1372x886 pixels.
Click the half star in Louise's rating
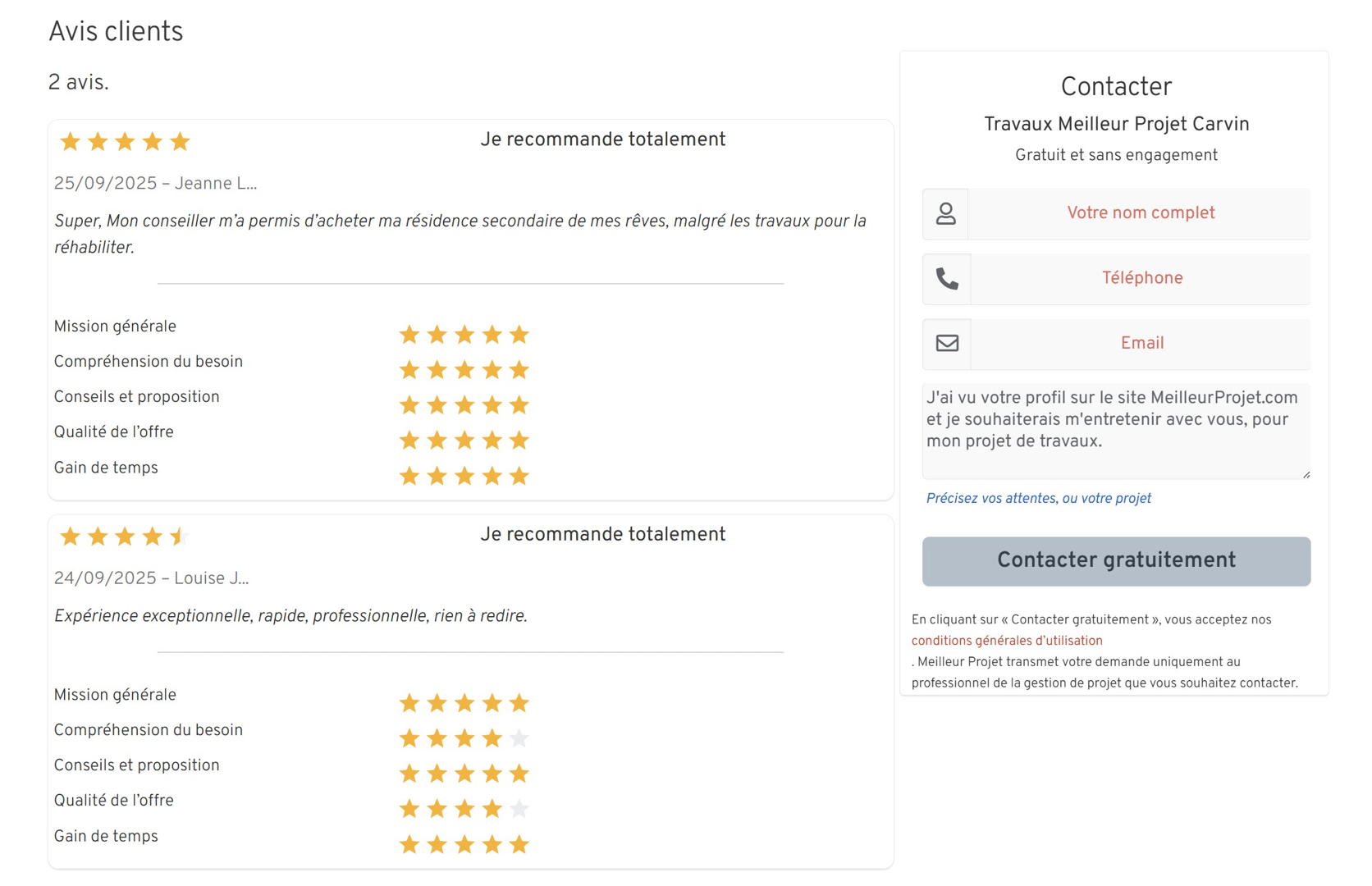pos(180,536)
